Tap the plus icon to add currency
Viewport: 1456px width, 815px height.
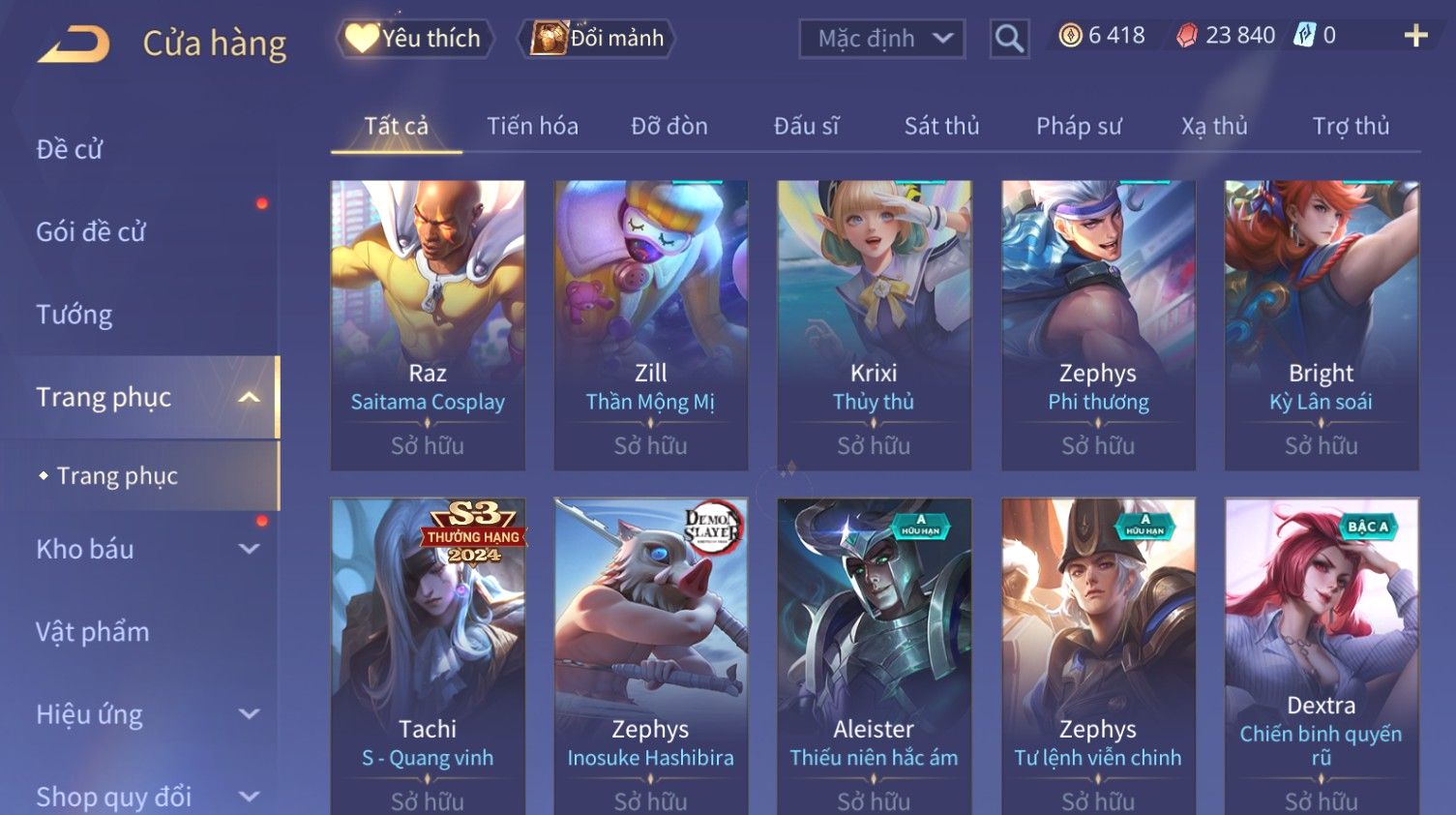tap(1415, 36)
